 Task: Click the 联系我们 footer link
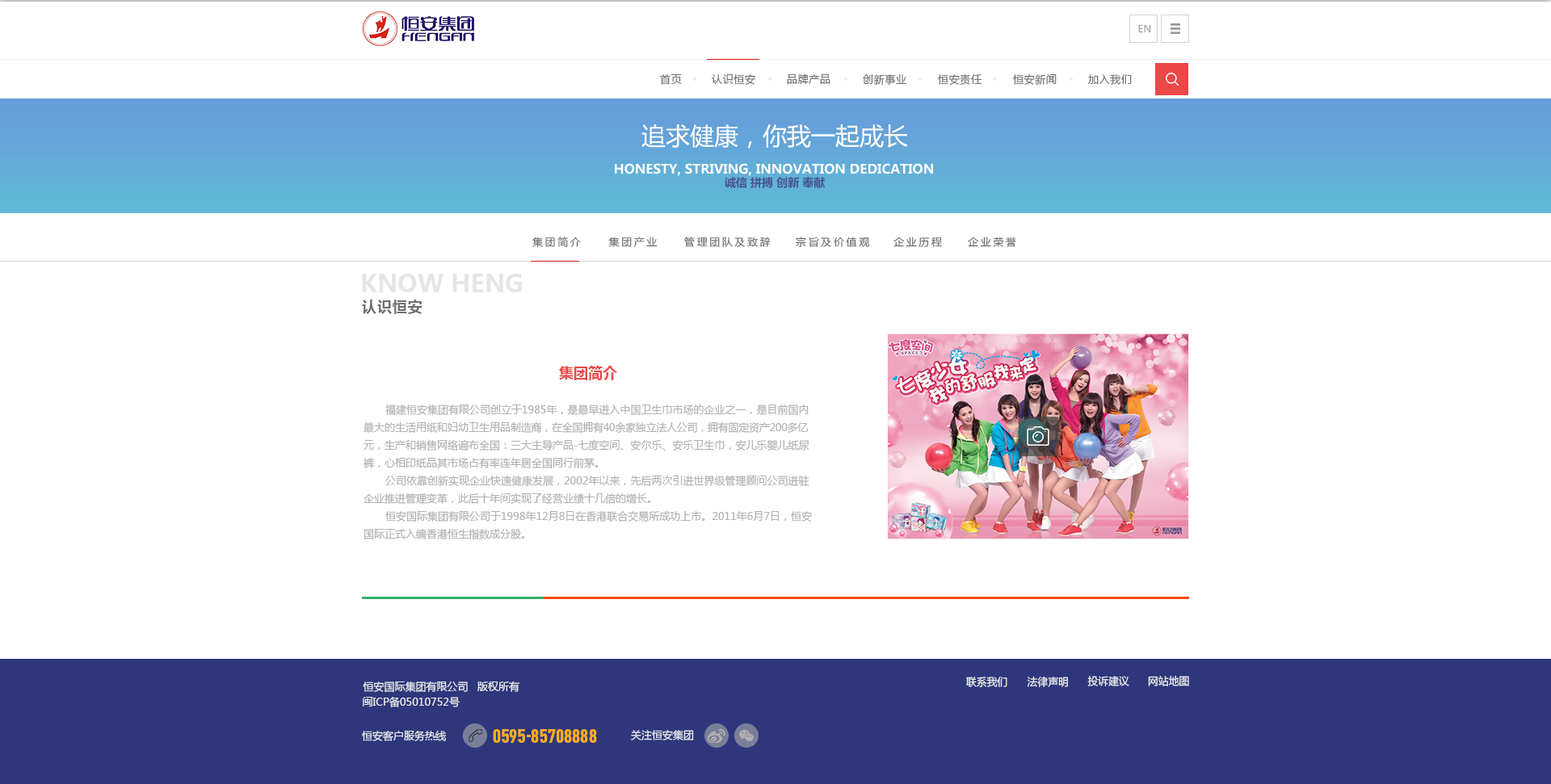click(x=986, y=682)
